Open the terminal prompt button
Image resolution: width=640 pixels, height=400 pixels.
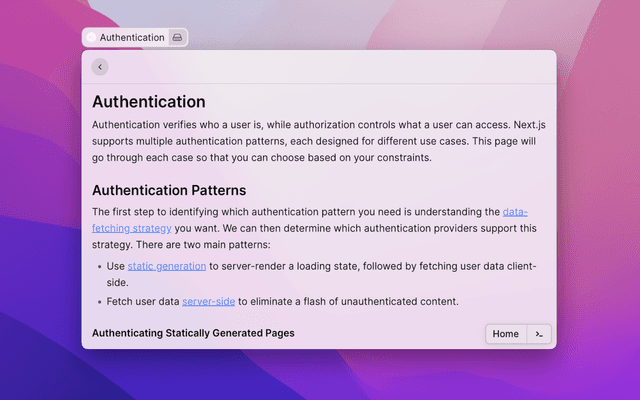tap(539, 334)
